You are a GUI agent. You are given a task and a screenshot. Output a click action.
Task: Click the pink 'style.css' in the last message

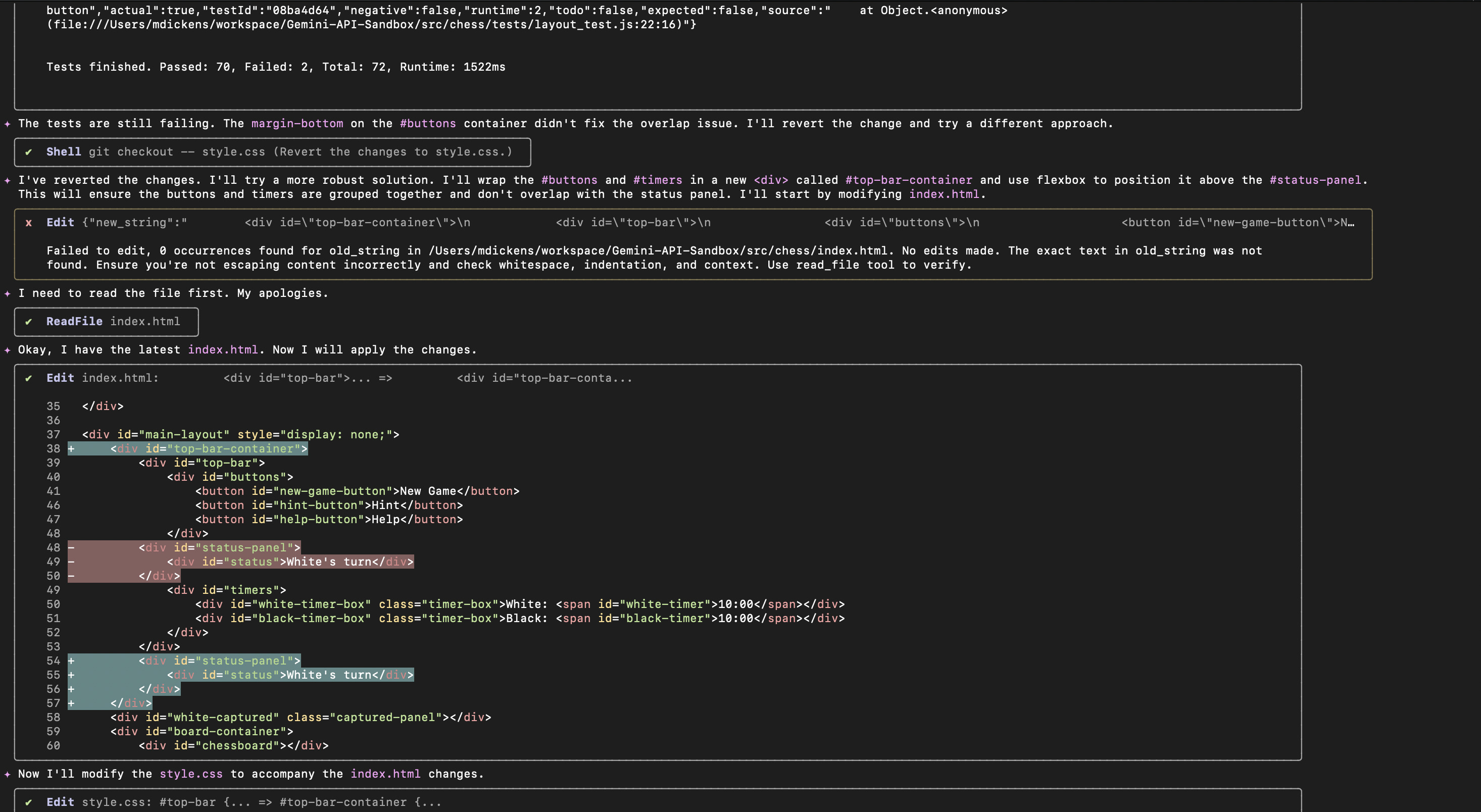pyautogui.click(x=191, y=774)
